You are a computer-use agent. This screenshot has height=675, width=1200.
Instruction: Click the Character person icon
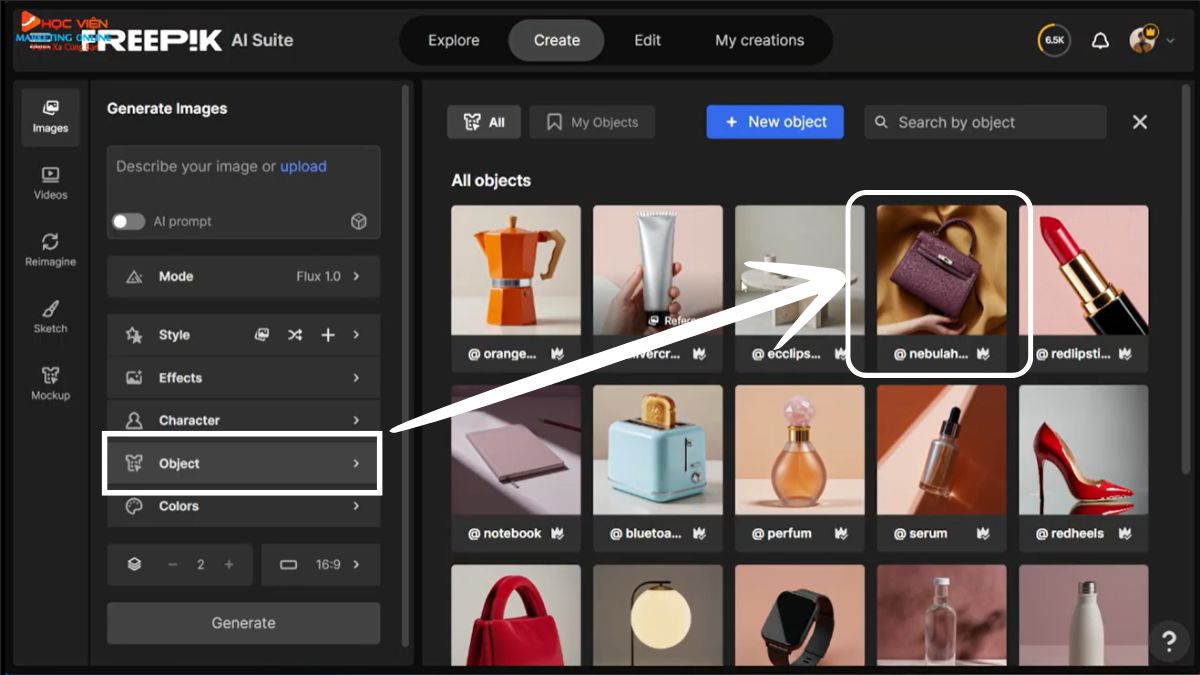(x=134, y=421)
